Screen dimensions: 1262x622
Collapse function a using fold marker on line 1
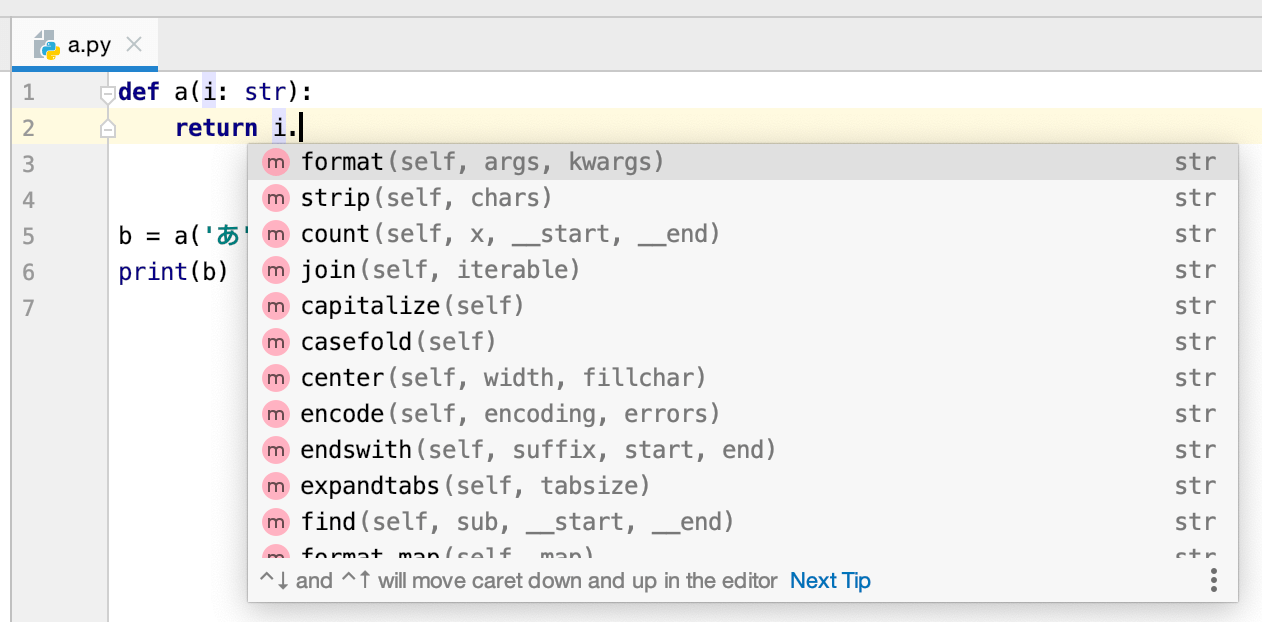108,93
